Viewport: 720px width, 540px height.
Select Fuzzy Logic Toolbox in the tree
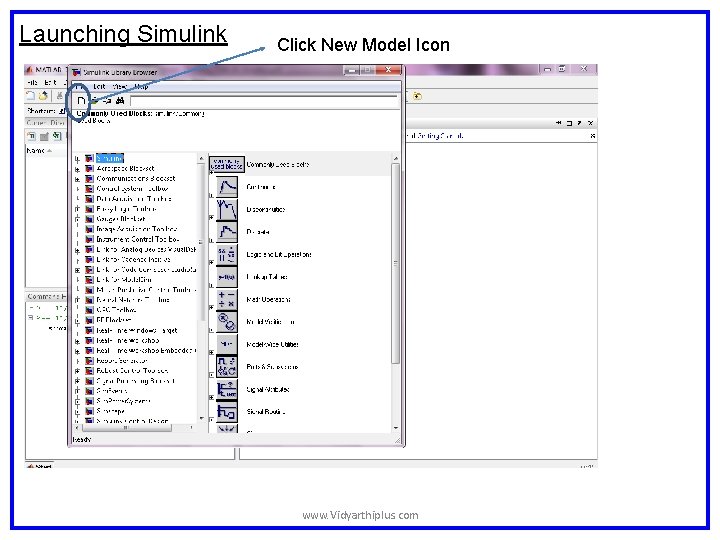[x=126, y=209]
